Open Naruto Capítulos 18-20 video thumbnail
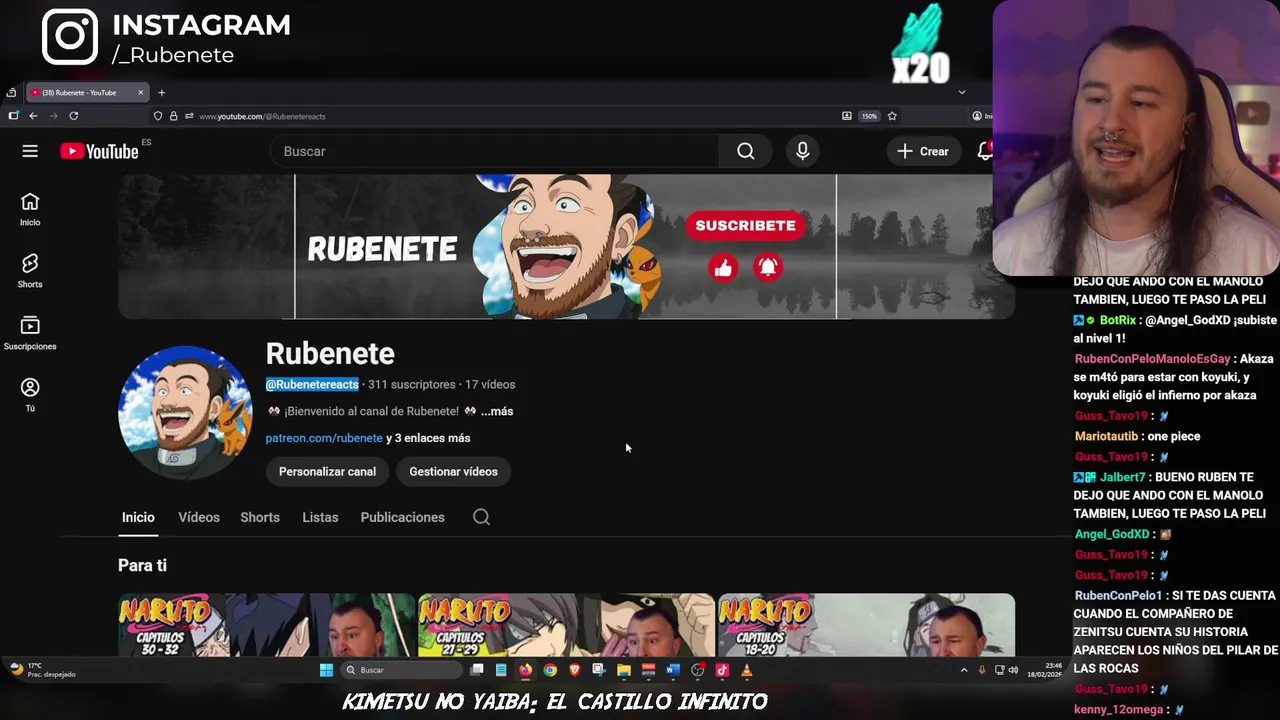This screenshot has width=1280, height=720. (866, 625)
